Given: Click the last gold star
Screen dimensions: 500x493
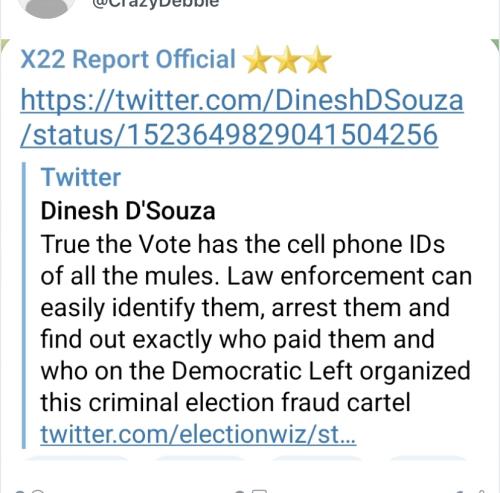Looking at the screenshot, I should click(x=317, y=60).
